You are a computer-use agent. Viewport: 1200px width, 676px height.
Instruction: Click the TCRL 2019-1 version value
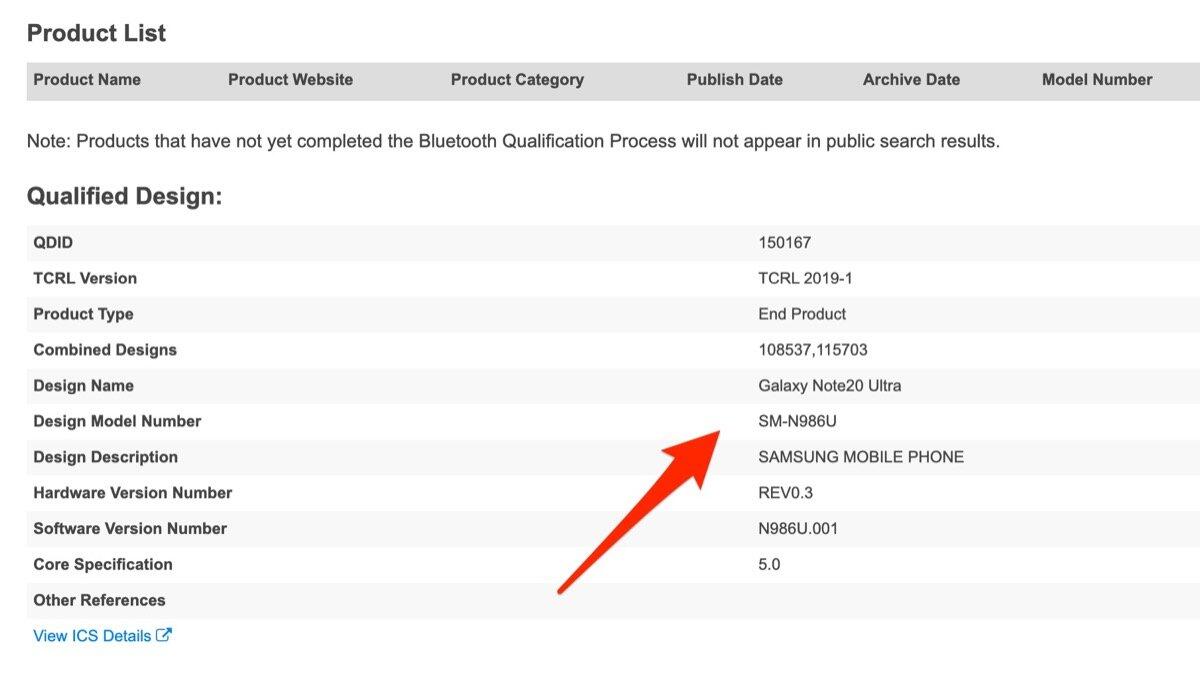[807, 279]
